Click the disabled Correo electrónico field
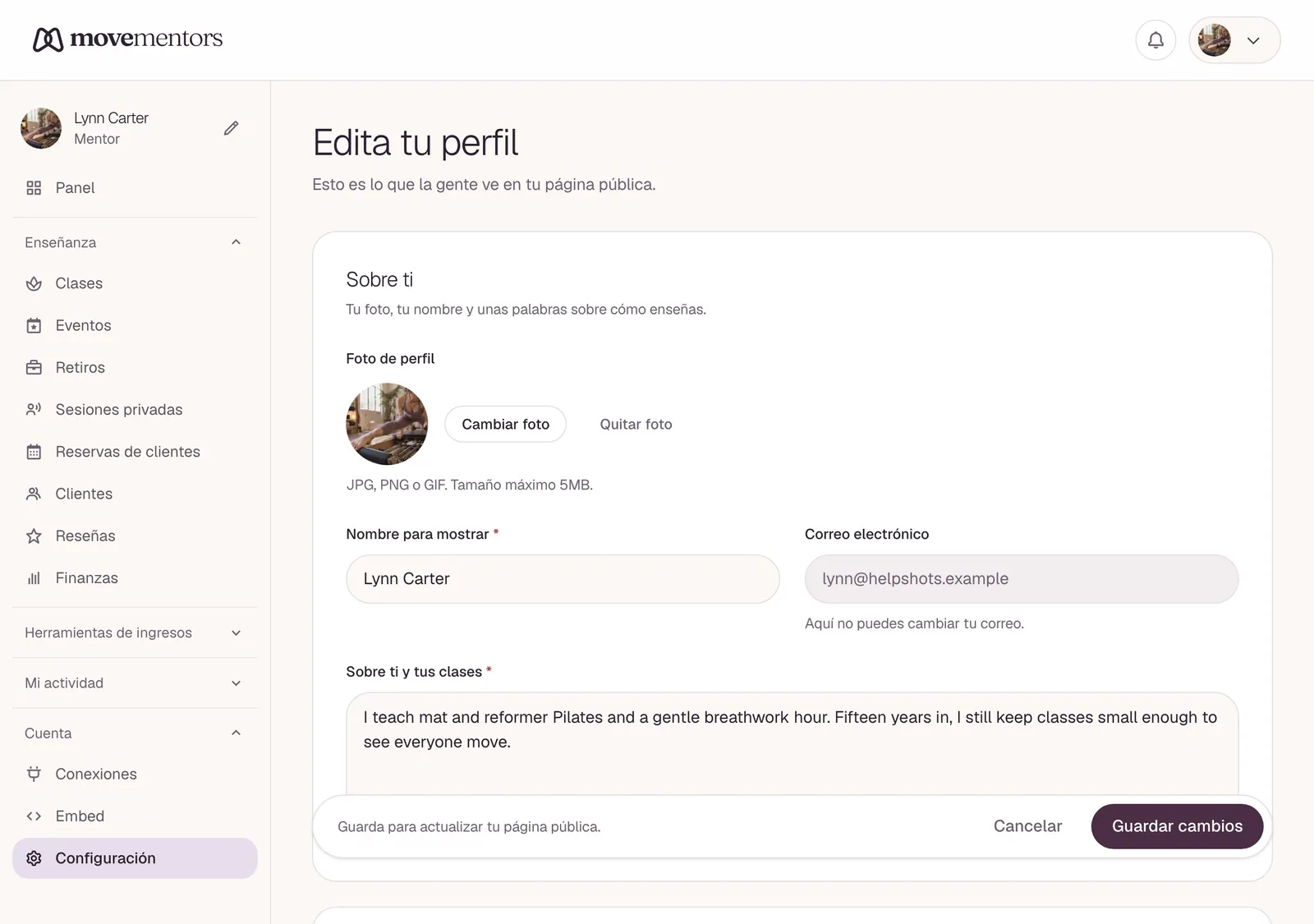This screenshot has width=1314, height=924. [x=1022, y=579]
